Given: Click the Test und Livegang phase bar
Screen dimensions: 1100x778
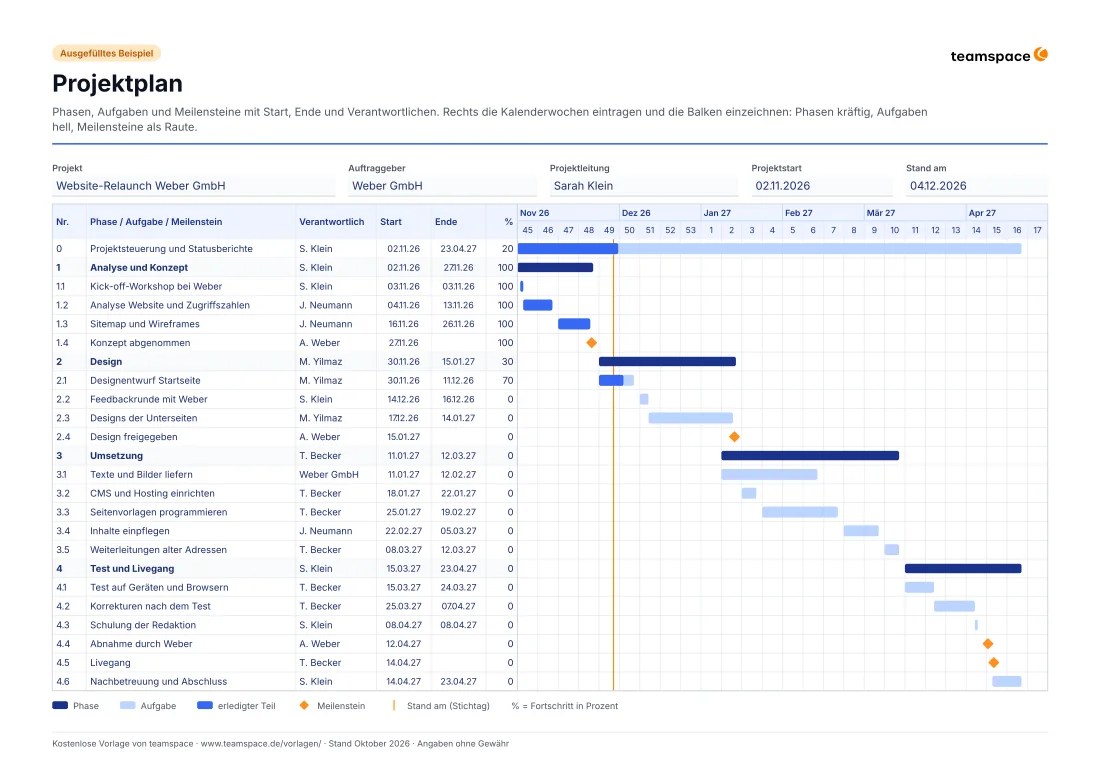Looking at the screenshot, I should (x=963, y=569).
